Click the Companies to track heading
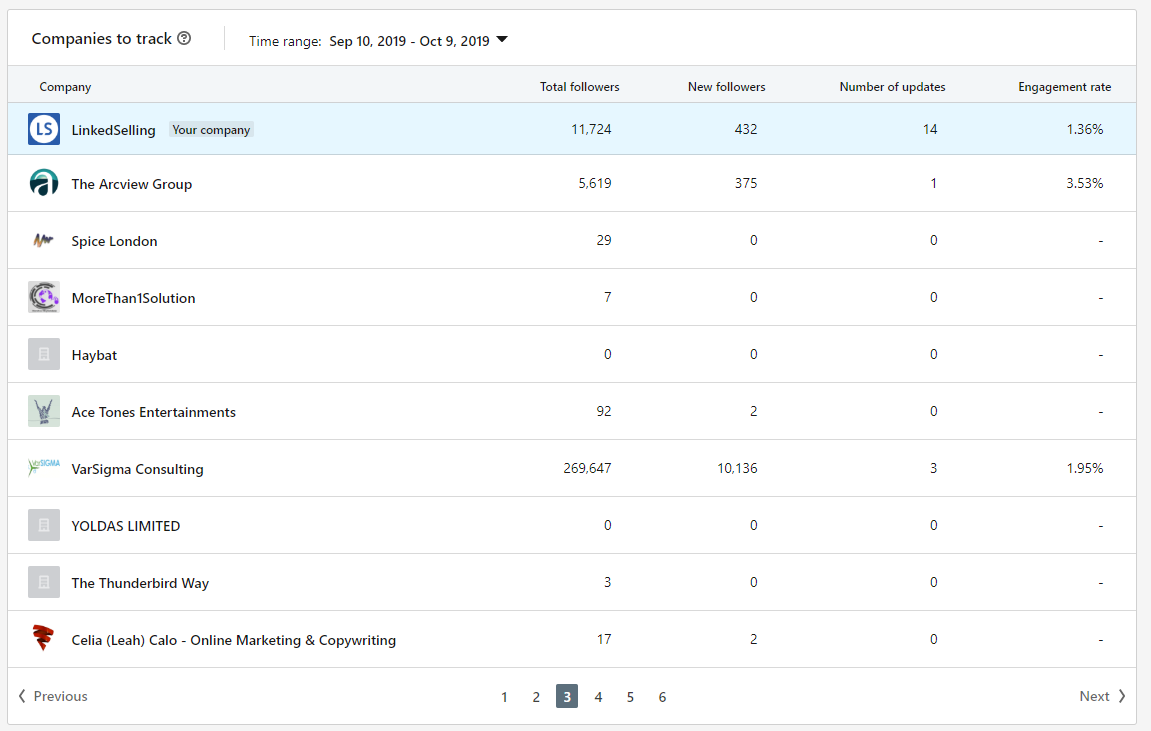 [101, 39]
